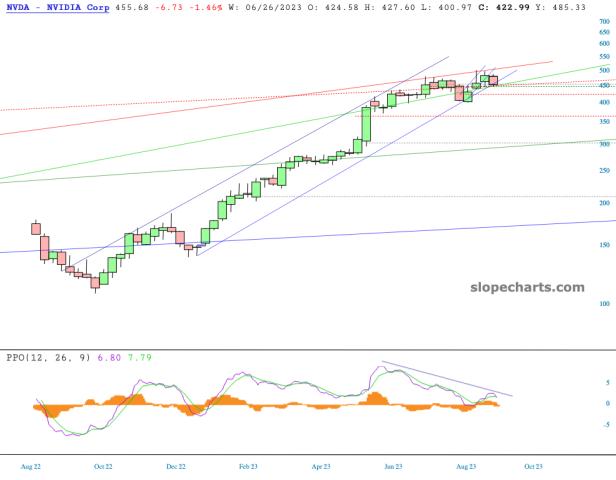Click the Oct 22 date axis label

(103, 467)
